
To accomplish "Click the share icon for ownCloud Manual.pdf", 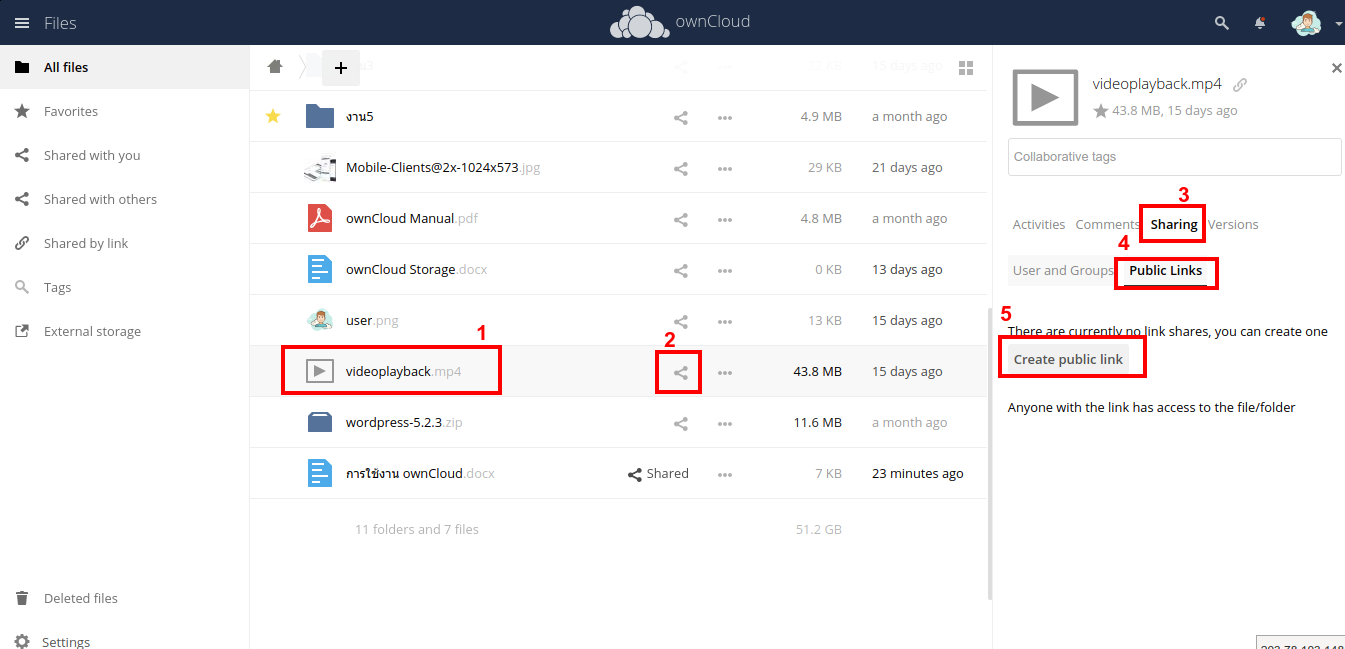I will [x=680, y=219].
